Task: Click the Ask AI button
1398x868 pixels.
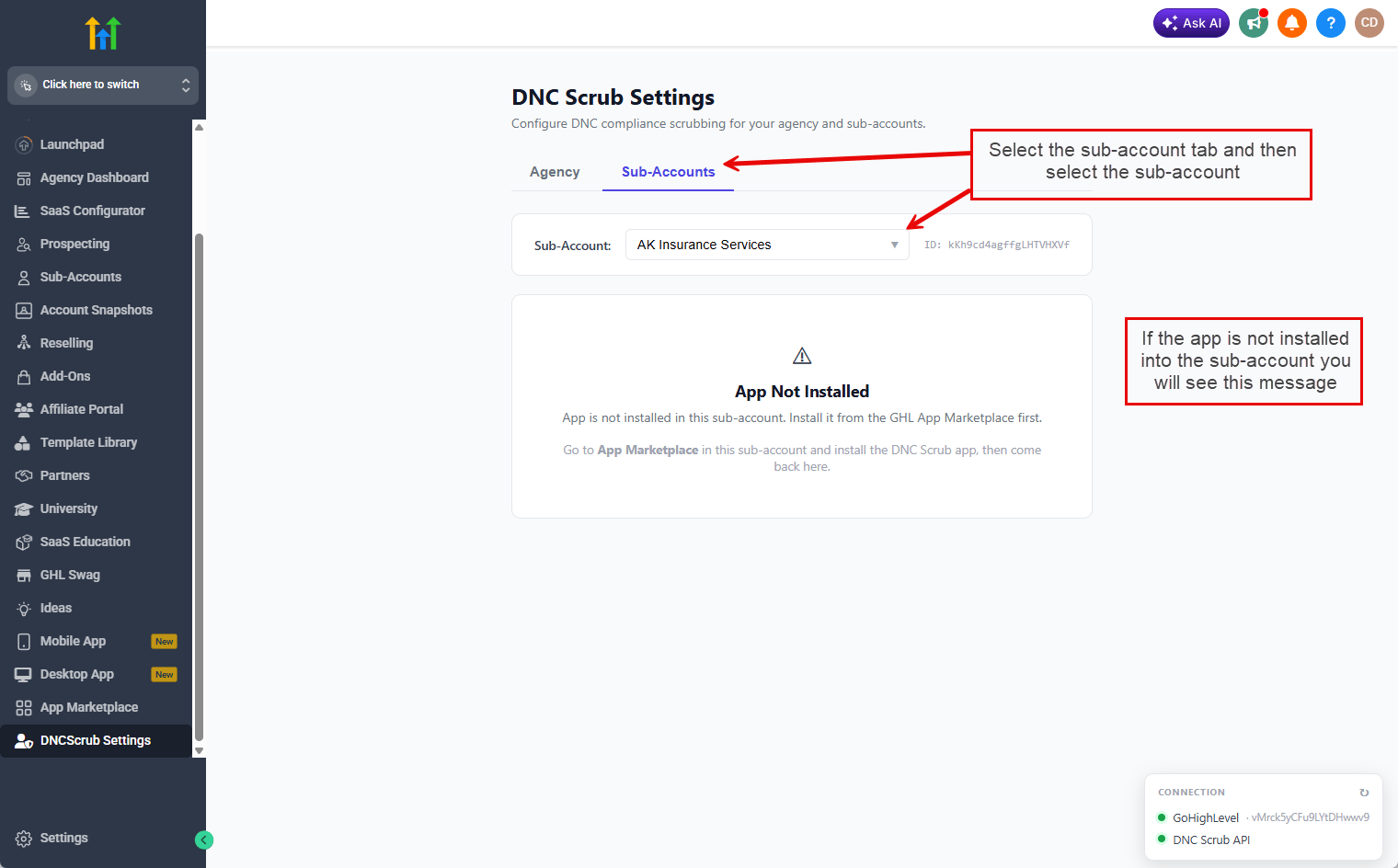Action: 1191,23
